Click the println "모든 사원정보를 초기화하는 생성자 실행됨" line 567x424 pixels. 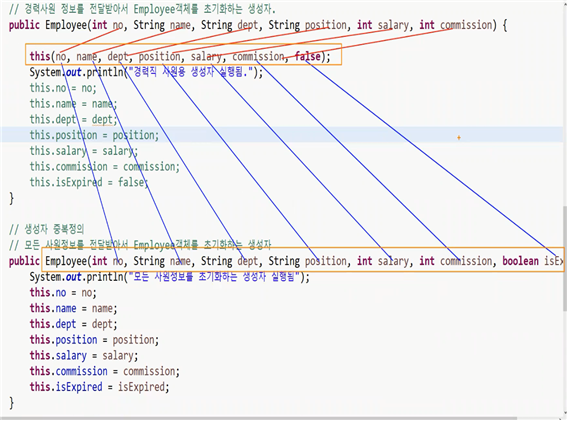tap(170, 277)
